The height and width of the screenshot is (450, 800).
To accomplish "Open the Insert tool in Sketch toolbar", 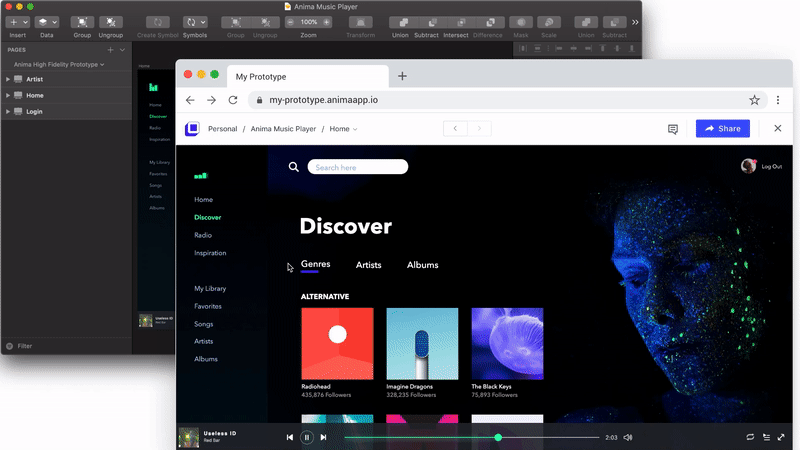I will pyautogui.click(x=17, y=22).
